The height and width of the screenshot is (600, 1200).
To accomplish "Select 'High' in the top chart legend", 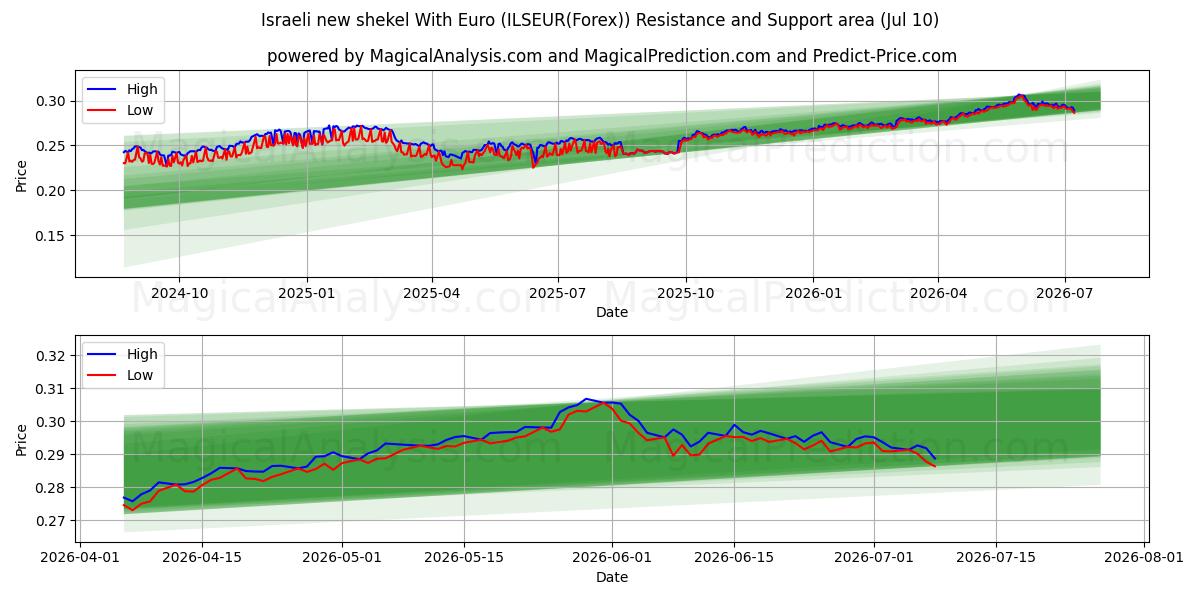I will pos(142,89).
